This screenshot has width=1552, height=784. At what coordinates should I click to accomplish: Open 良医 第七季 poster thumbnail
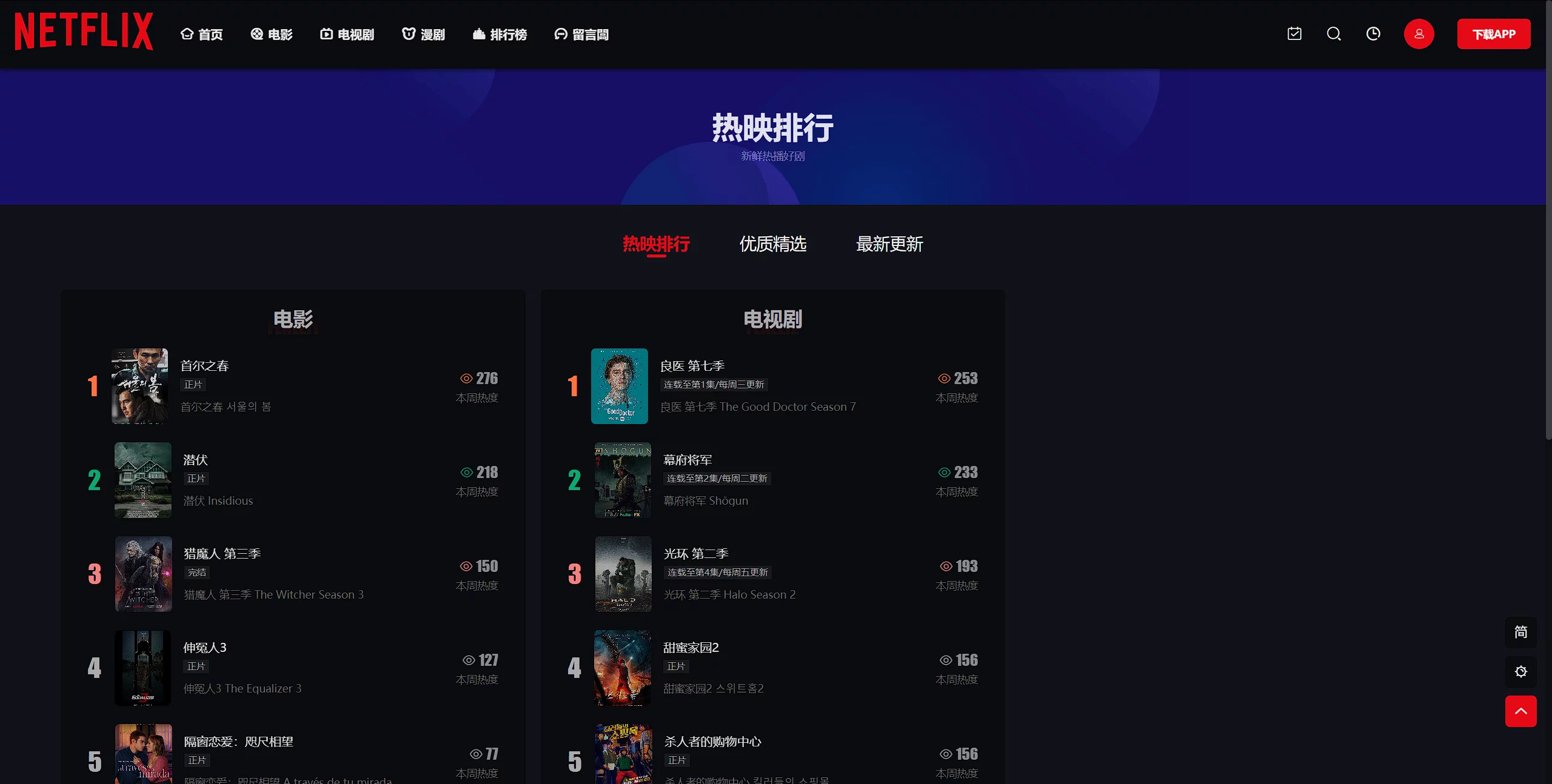(620, 386)
